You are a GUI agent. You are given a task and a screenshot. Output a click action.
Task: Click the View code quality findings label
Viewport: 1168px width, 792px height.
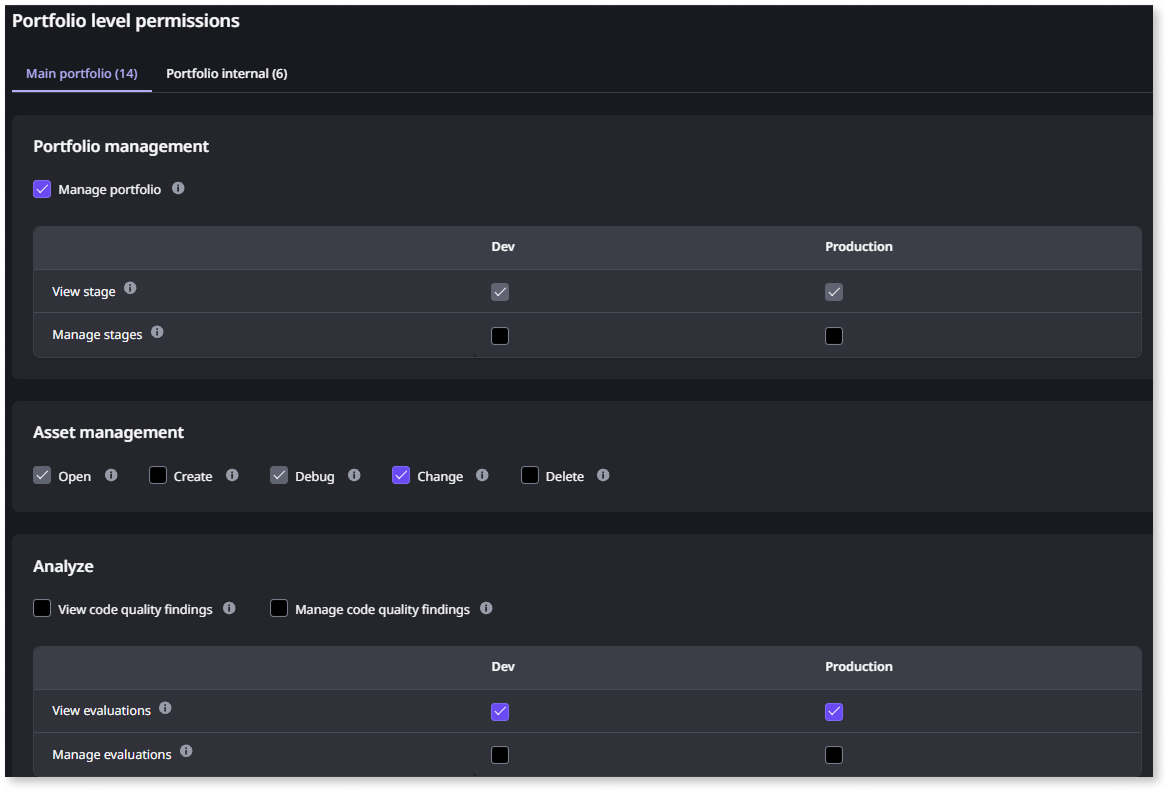[x=135, y=609]
